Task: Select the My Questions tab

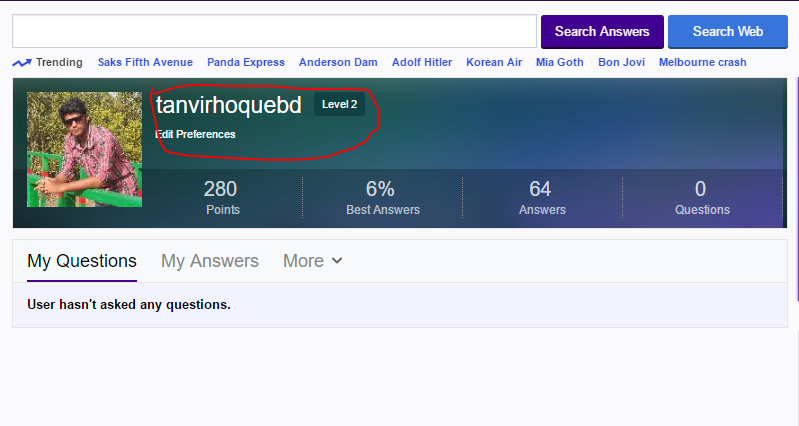Action: 82,261
